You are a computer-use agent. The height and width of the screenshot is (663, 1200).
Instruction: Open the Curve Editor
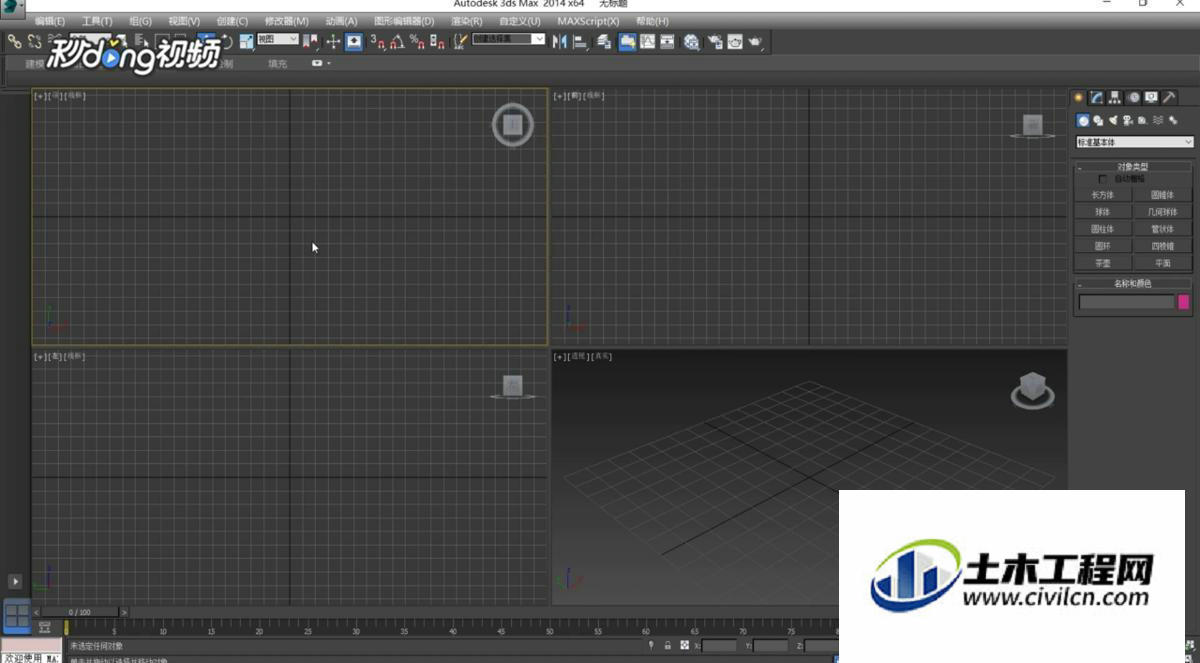pos(647,41)
